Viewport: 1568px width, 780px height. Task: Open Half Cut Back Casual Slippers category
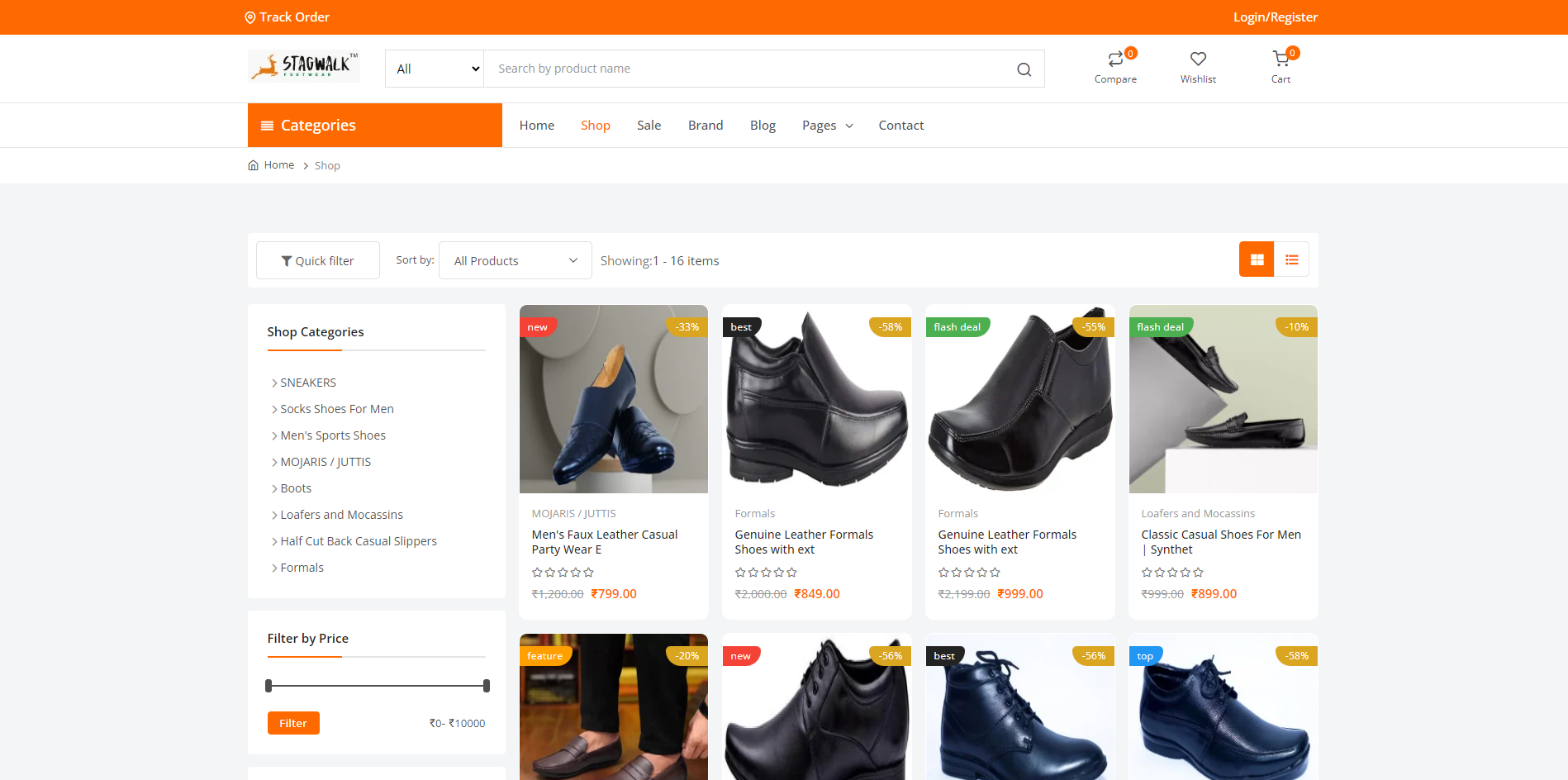pos(359,541)
